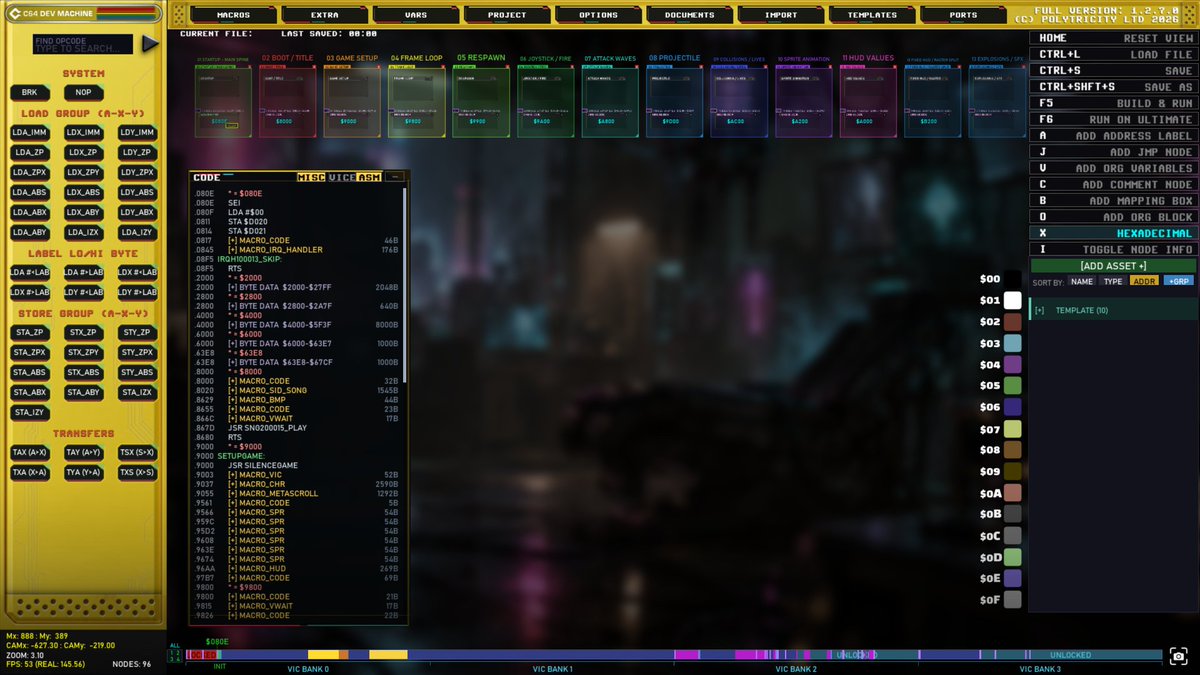Choose the STA_IZY opcode
Screen dimensions: 1200x675
30,412
